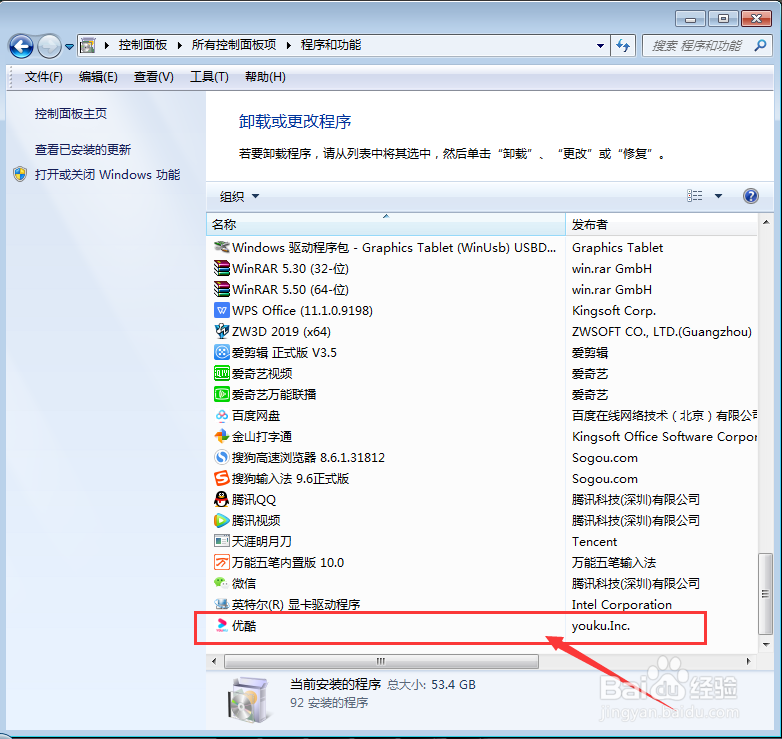Select the 爱奇艺视频 icon
Viewport: 782px width, 739px height.
coord(221,373)
